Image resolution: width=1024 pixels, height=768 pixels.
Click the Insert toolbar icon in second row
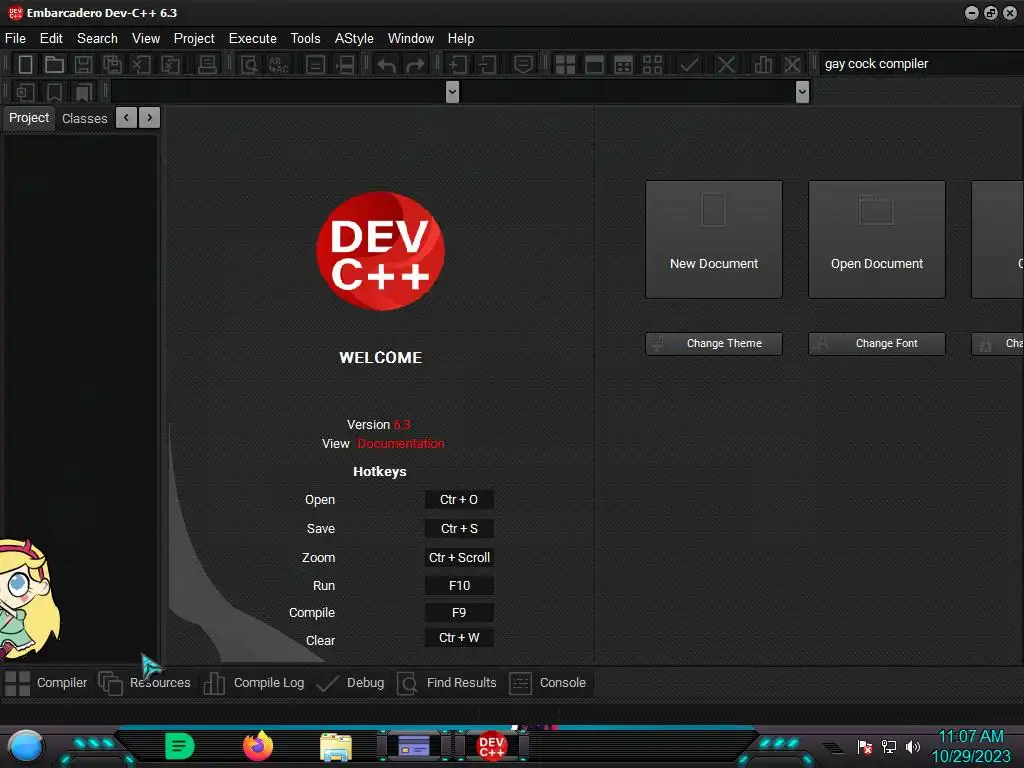point(25,92)
